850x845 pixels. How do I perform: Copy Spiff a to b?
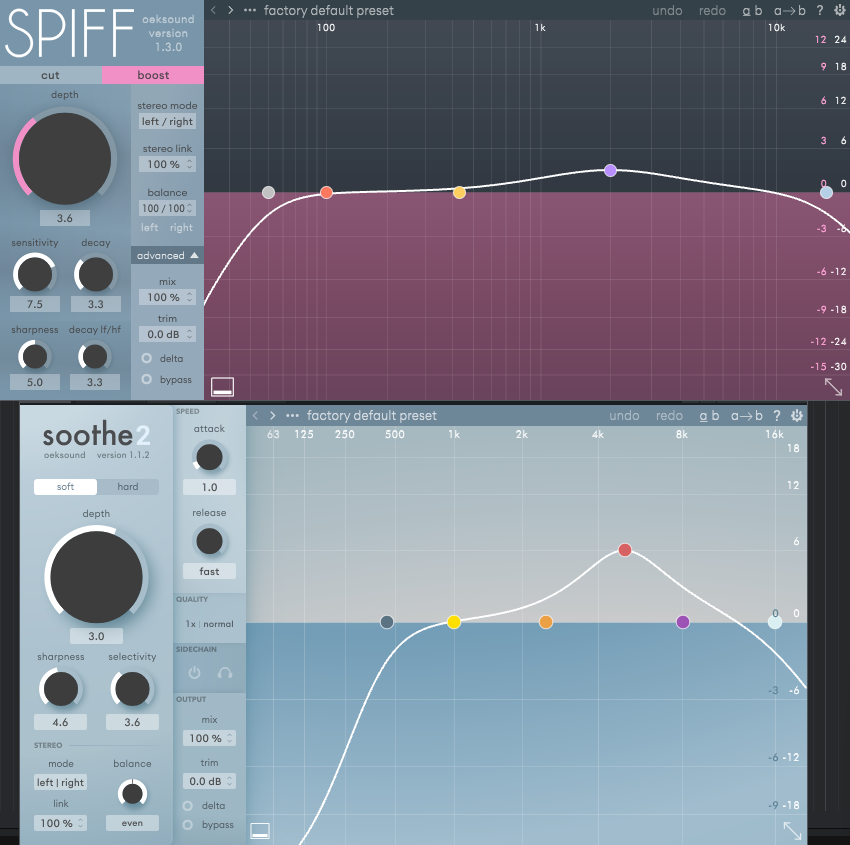[789, 11]
